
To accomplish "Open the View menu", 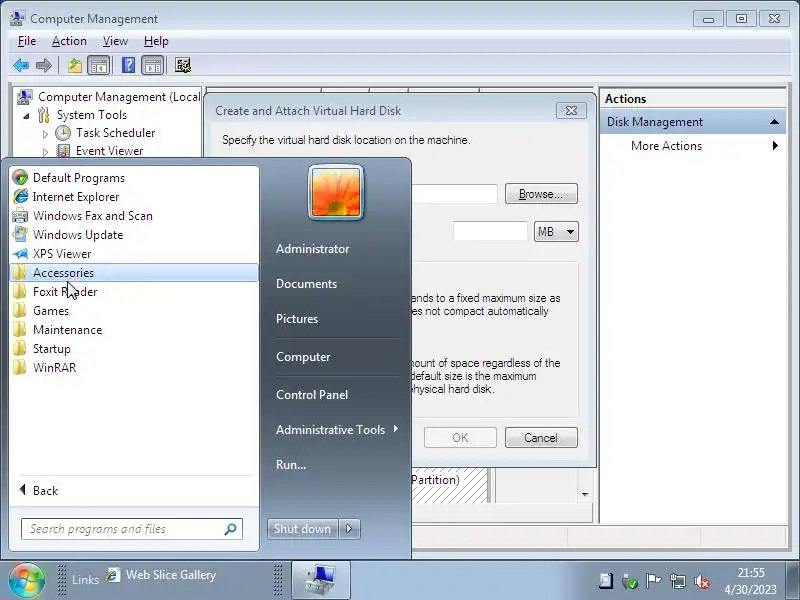I will 115,41.
